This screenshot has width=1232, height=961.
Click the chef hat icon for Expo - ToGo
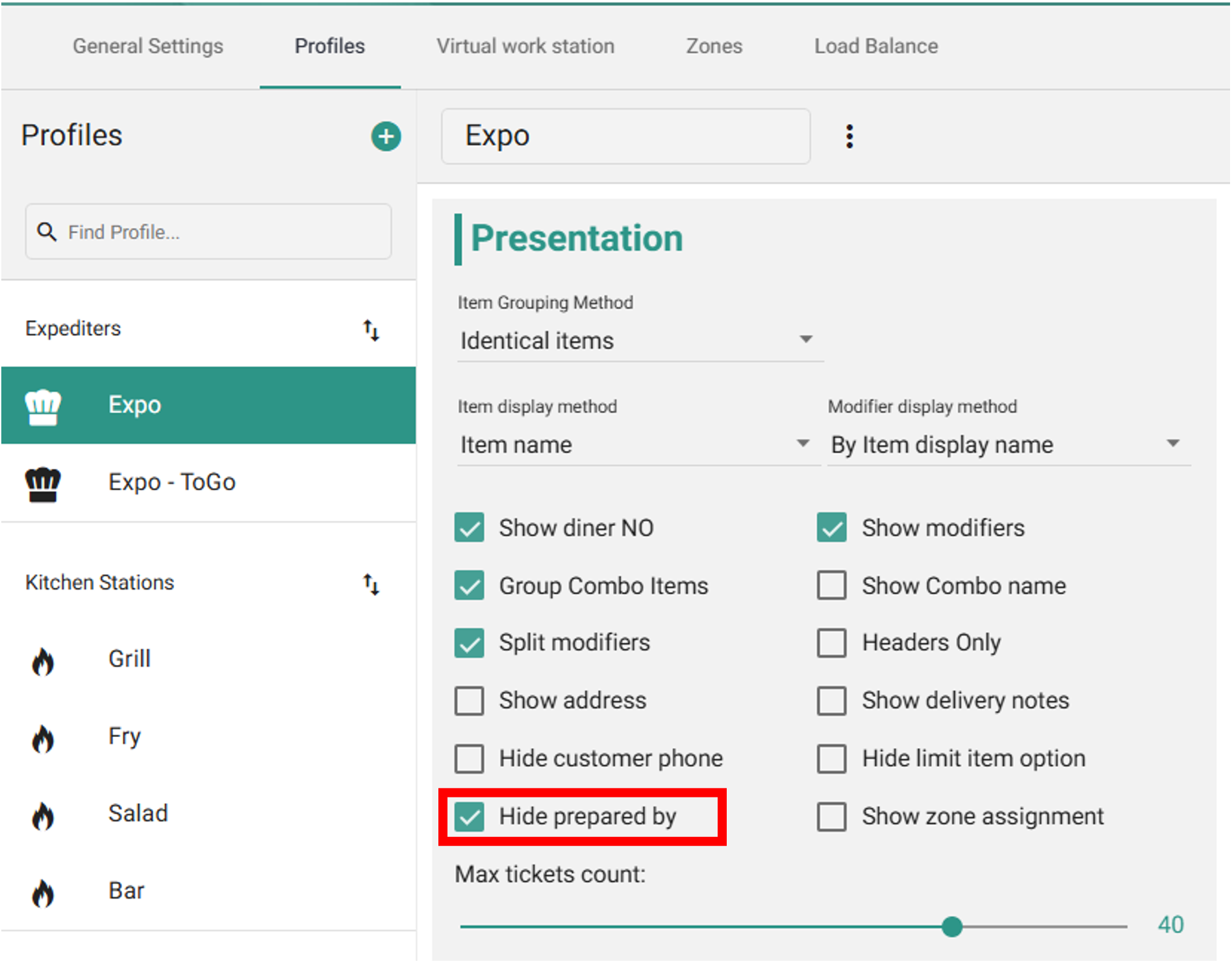point(43,484)
